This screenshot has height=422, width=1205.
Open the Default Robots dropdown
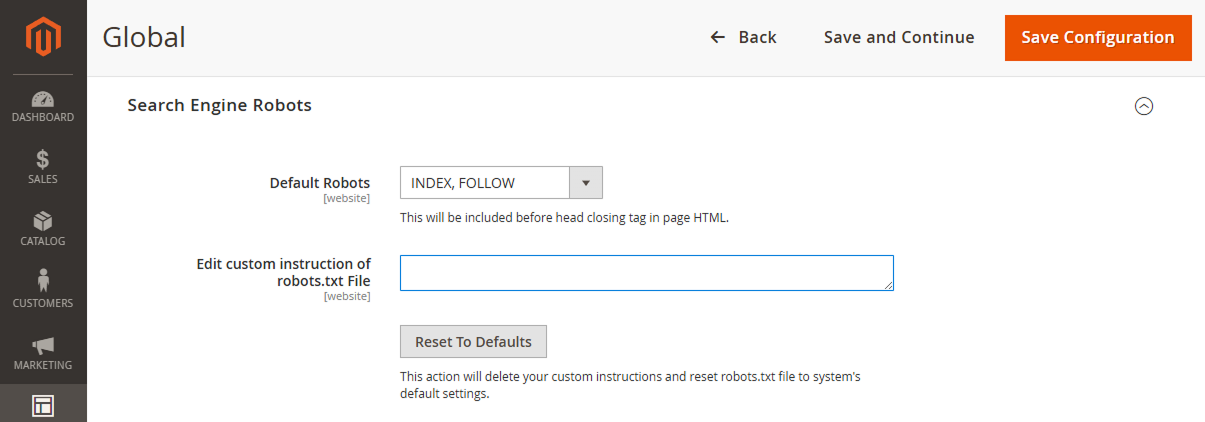click(x=501, y=183)
